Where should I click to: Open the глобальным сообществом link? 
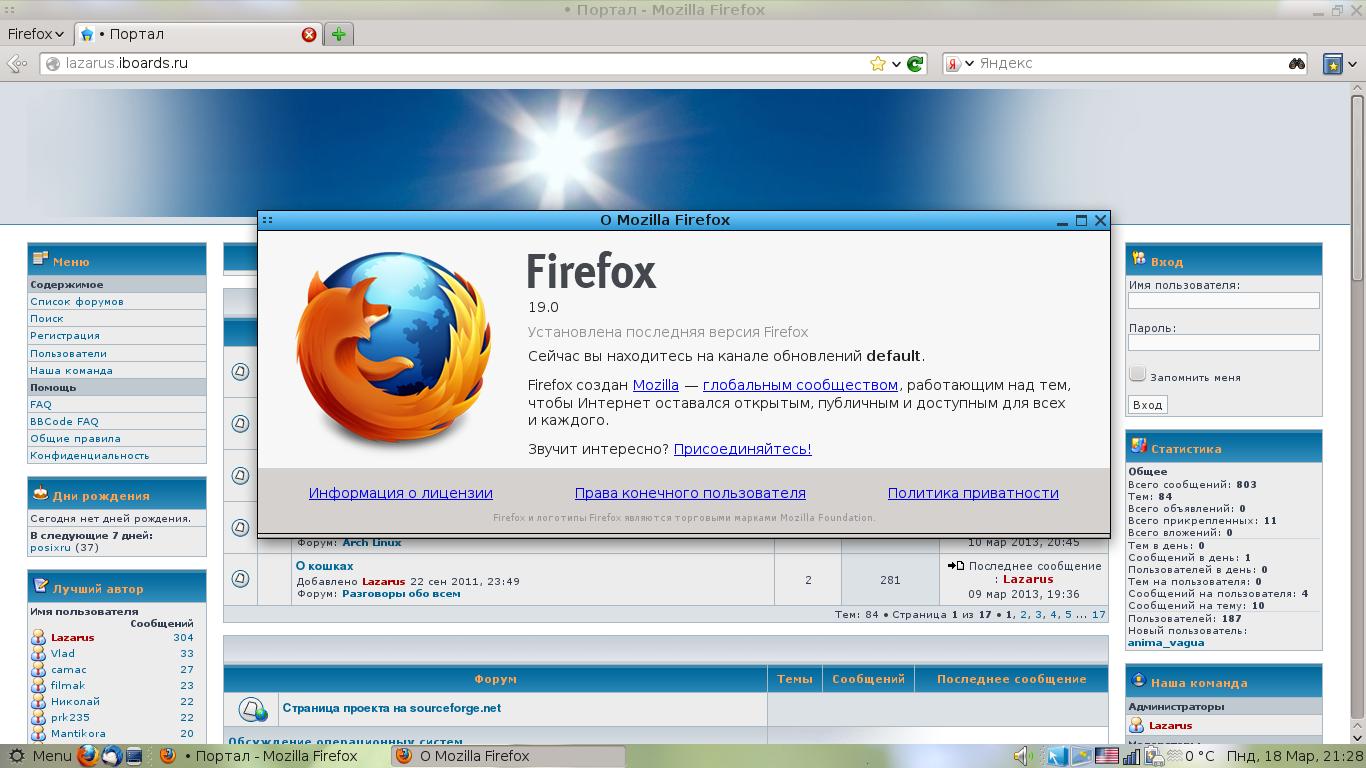[800, 385]
